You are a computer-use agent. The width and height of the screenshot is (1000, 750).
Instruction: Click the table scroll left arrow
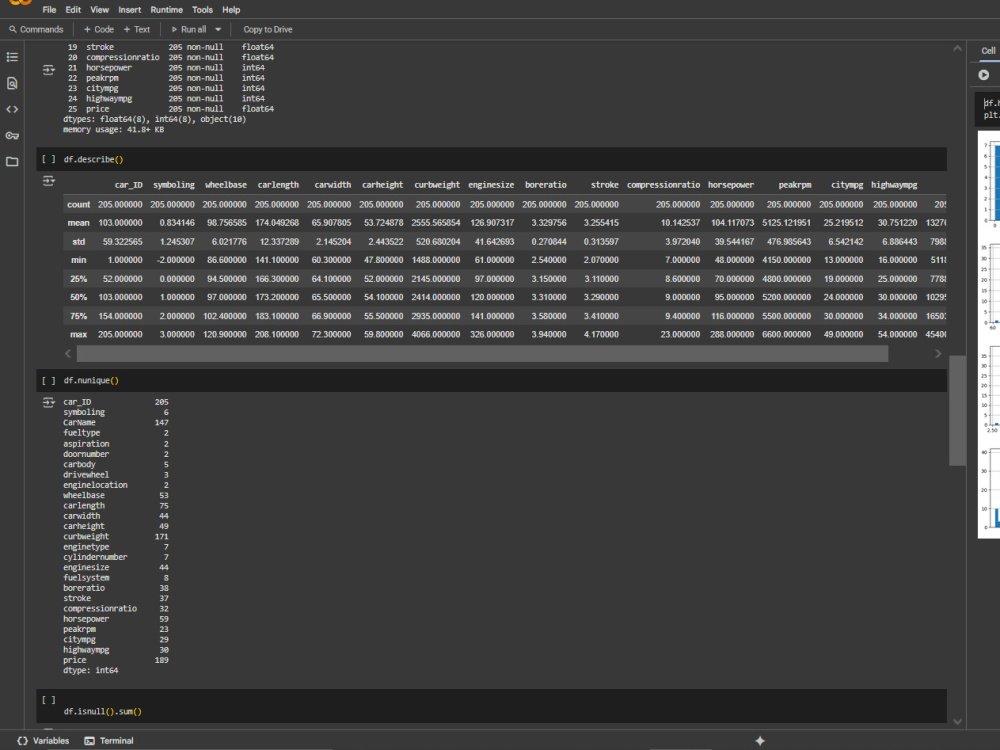point(68,353)
